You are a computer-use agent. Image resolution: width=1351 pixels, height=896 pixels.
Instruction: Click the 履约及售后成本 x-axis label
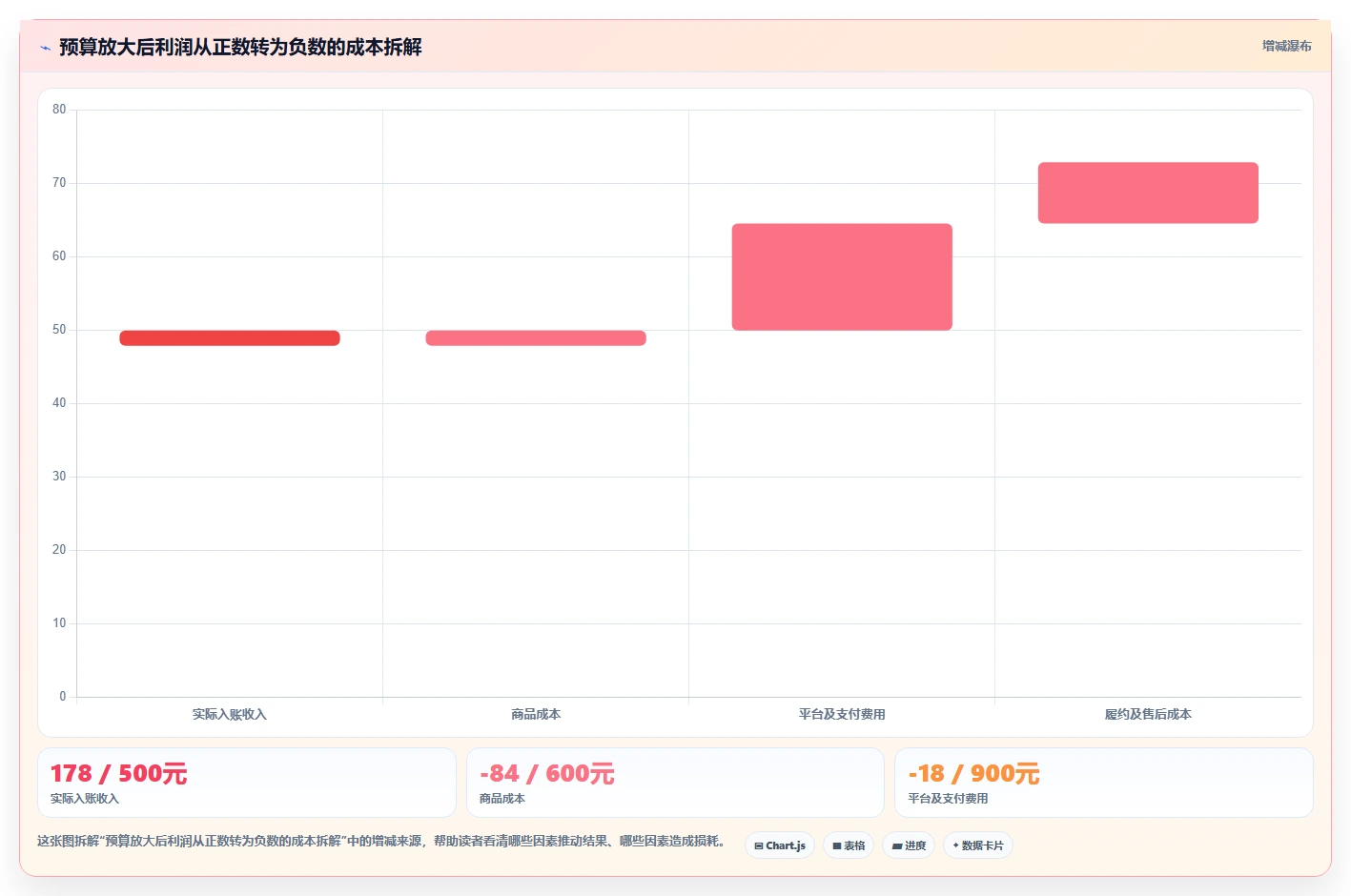pyautogui.click(x=1148, y=714)
